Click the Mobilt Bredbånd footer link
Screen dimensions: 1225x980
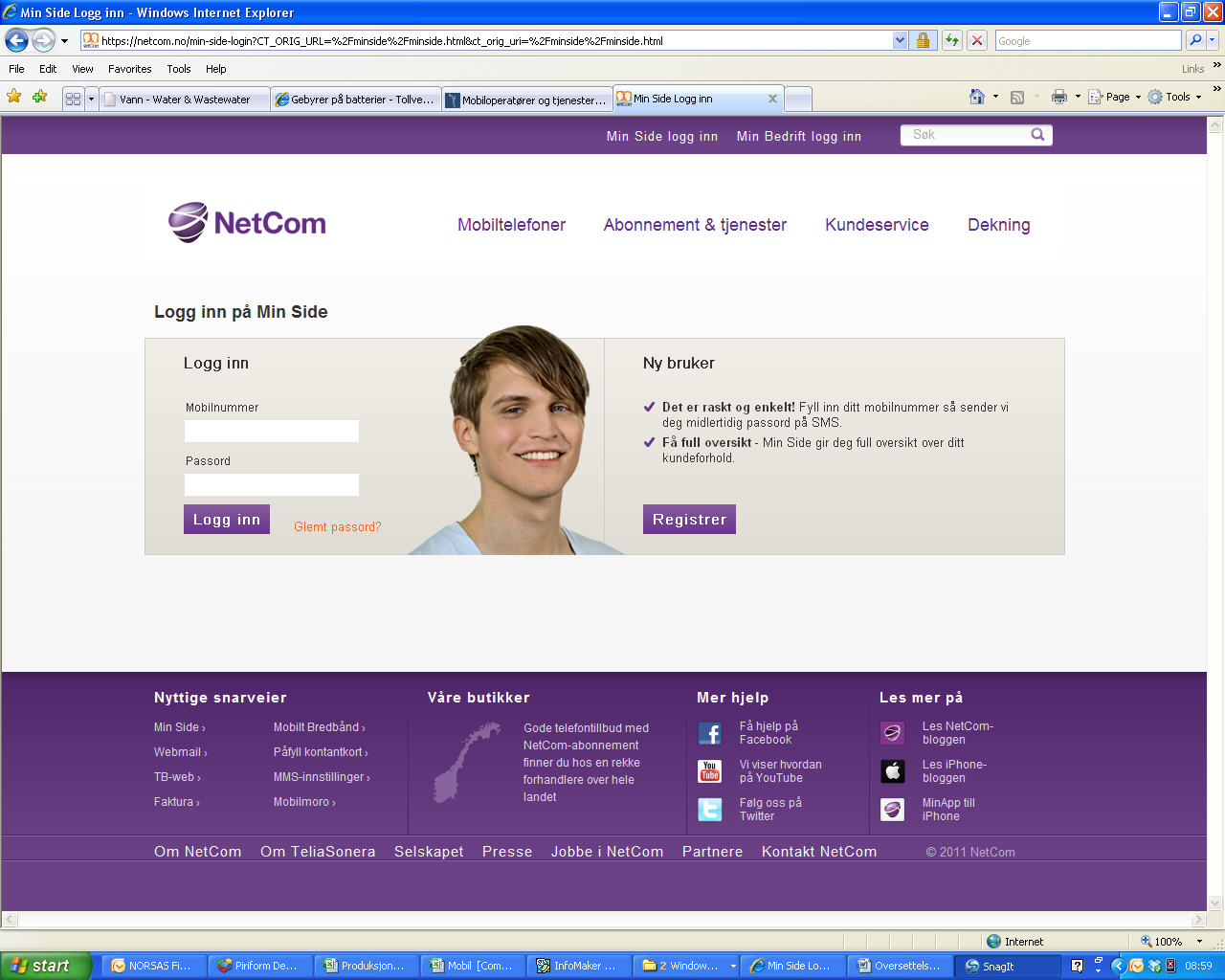click(x=319, y=727)
